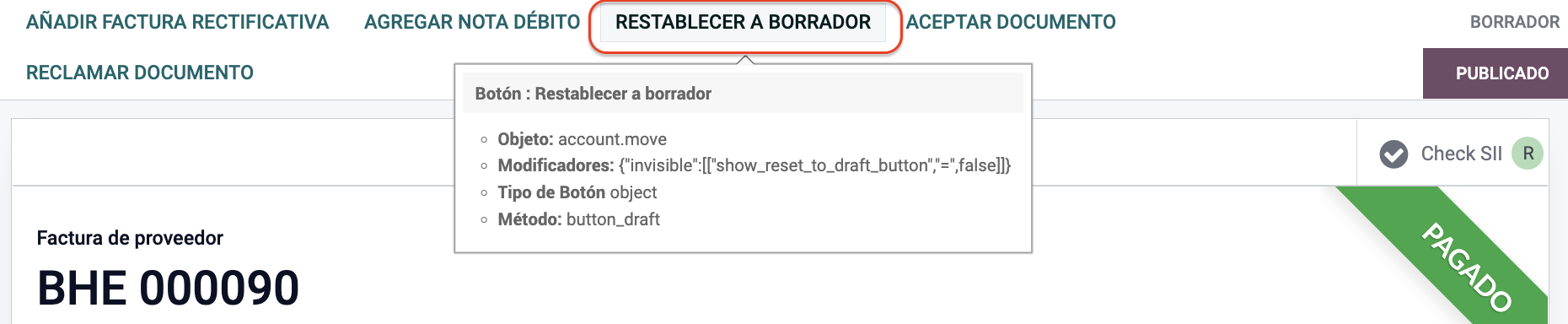This screenshot has height=324, width=1568.
Task: Click the invoice number BHE 000090
Action: tap(168, 288)
